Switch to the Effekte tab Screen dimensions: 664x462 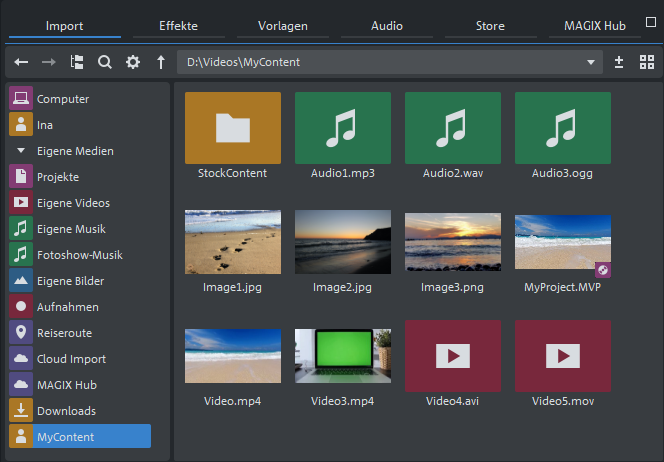point(180,26)
